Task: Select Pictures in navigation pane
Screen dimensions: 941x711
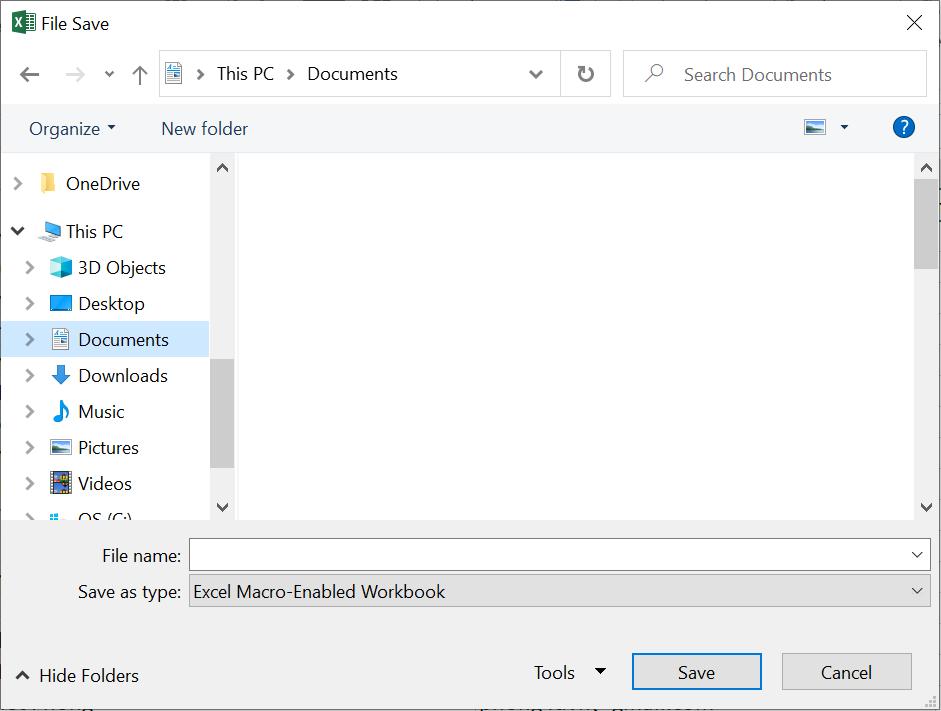Action: (x=108, y=448)
